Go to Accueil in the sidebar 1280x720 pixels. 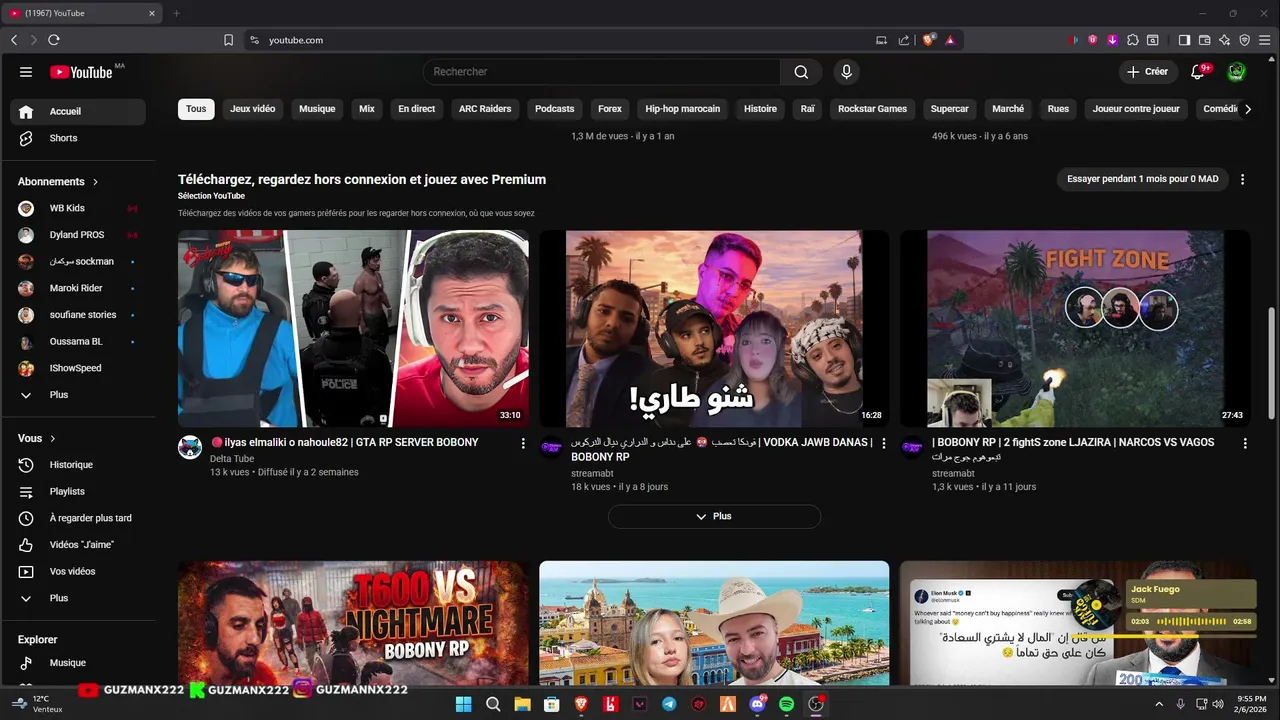78,112
